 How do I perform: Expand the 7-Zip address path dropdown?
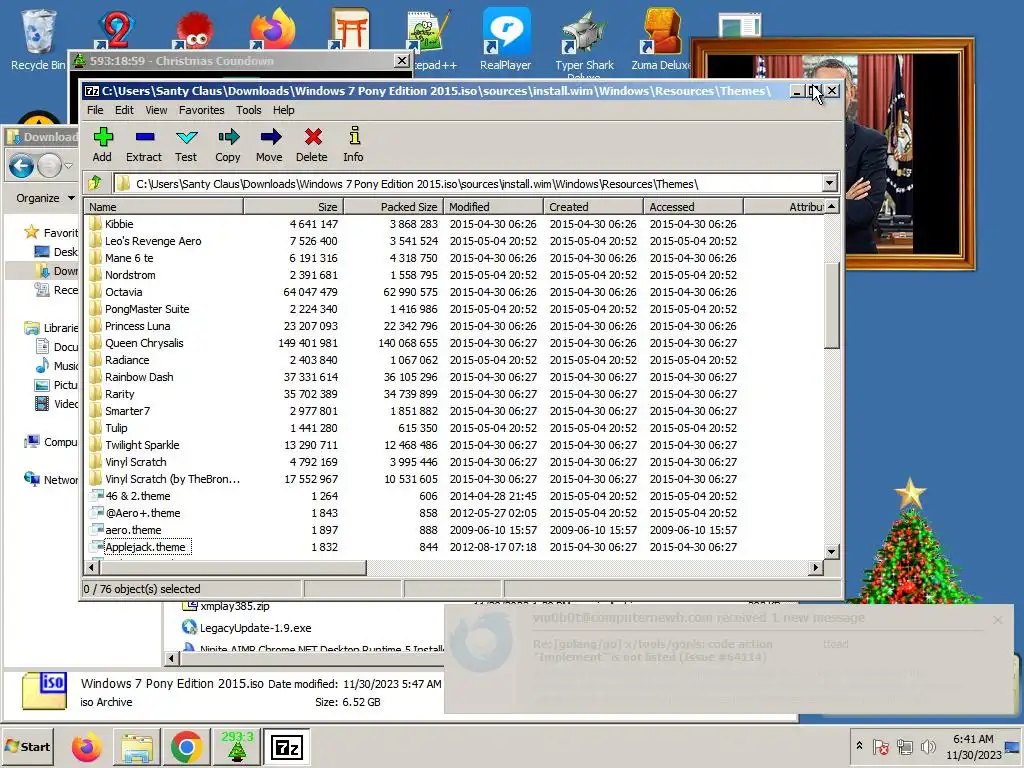coord(829,184)
